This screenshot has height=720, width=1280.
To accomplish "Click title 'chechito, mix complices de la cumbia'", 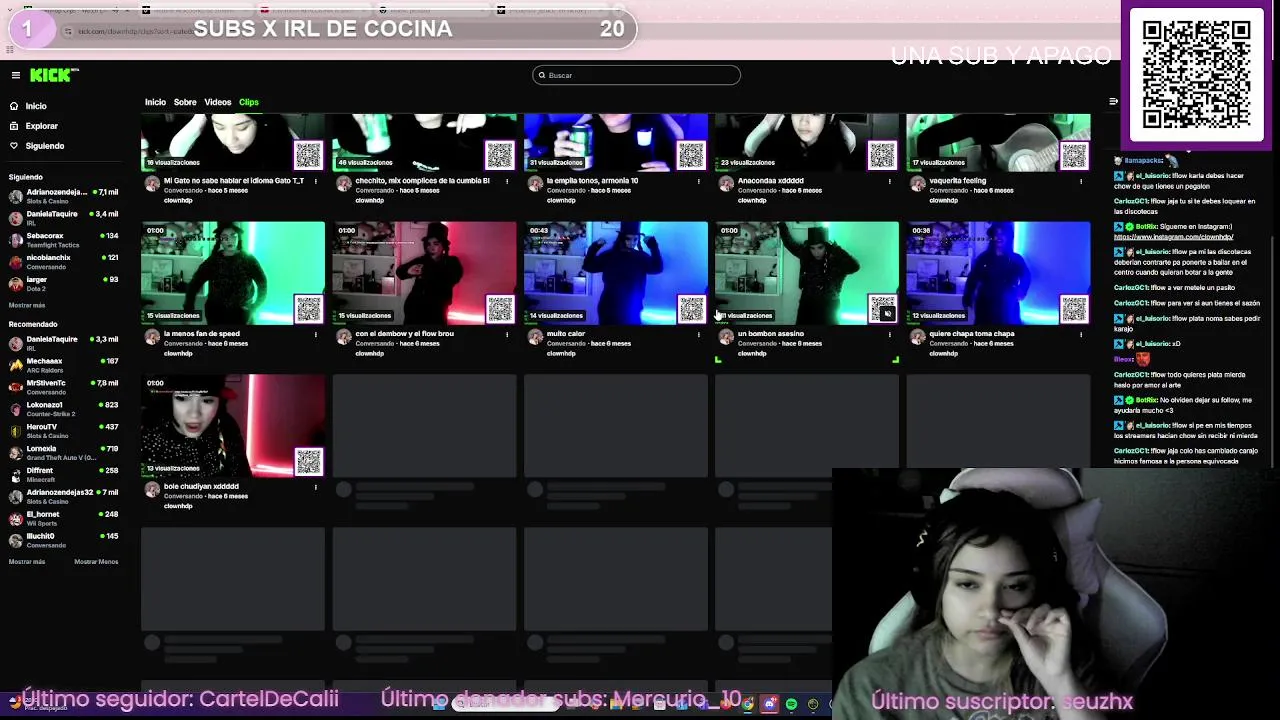I will click(x=422, y=181).
